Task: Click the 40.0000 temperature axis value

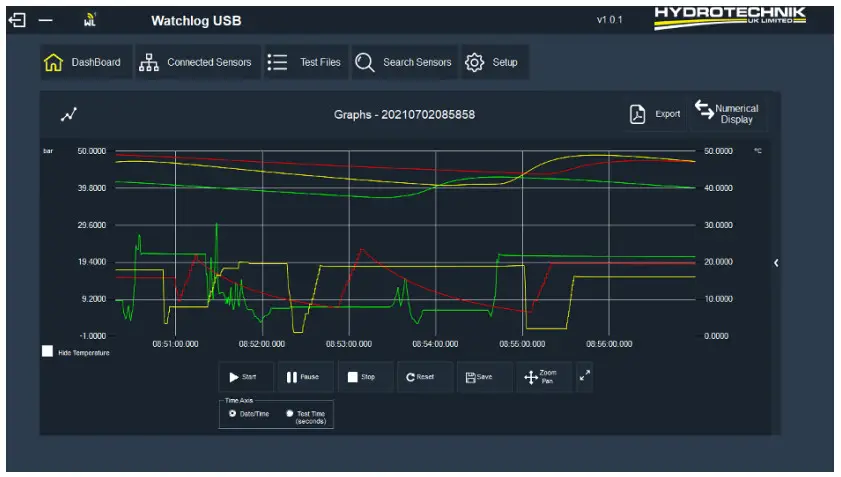Action: coord(718,188)
